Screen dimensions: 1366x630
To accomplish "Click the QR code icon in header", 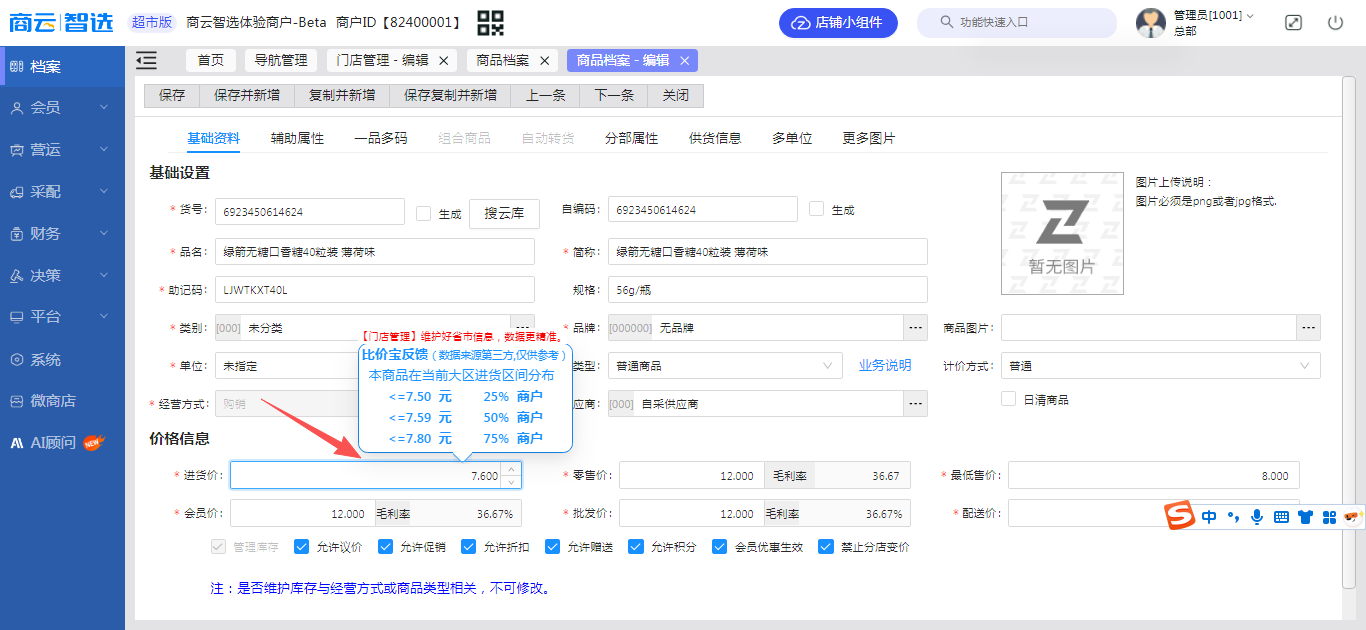I will tap(490, 22).
